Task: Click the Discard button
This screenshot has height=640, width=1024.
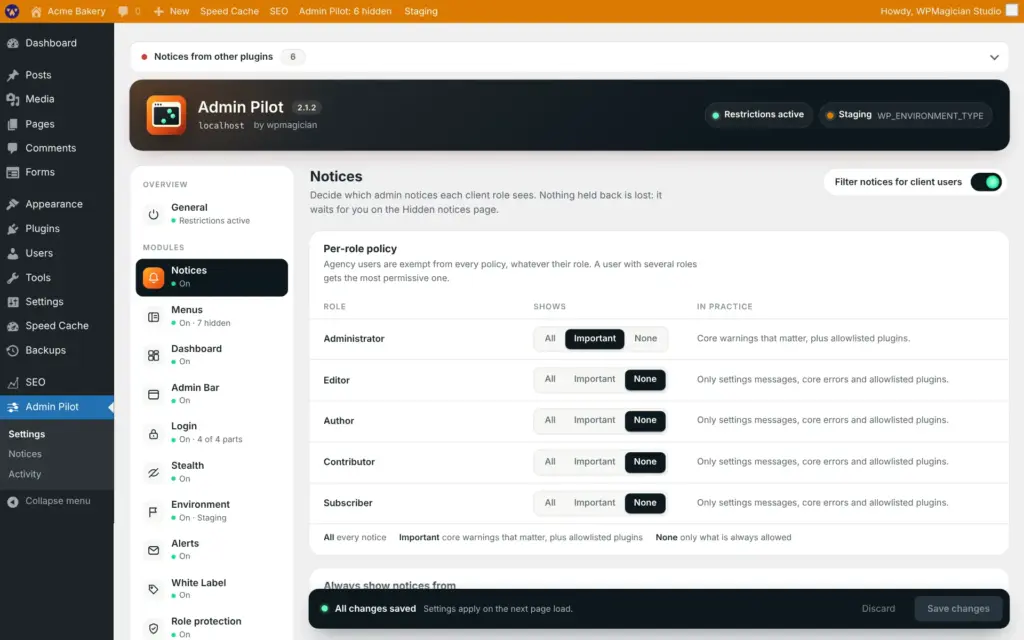Action: [x=878, y=609]
